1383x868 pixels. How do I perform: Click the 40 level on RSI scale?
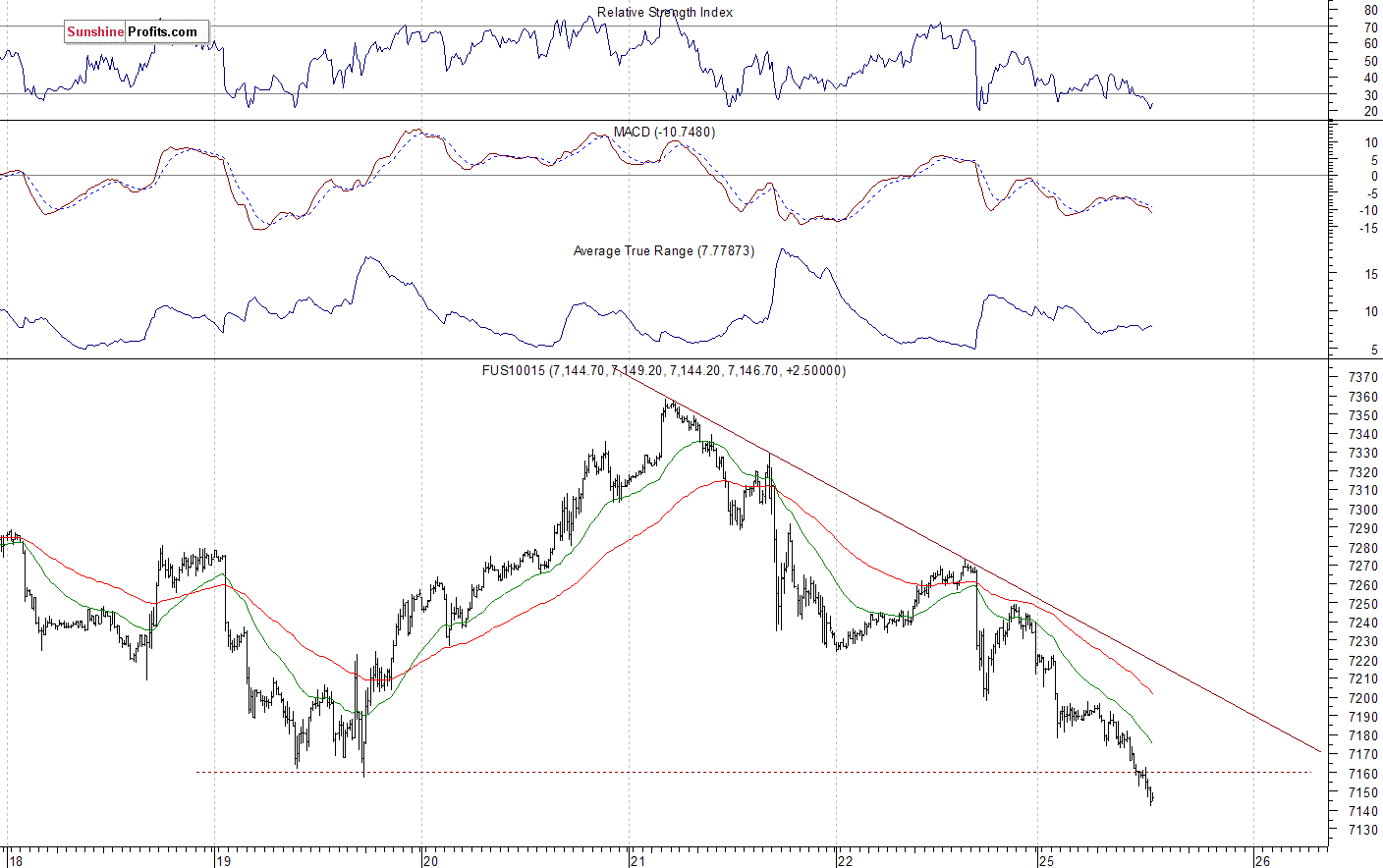1370,78
